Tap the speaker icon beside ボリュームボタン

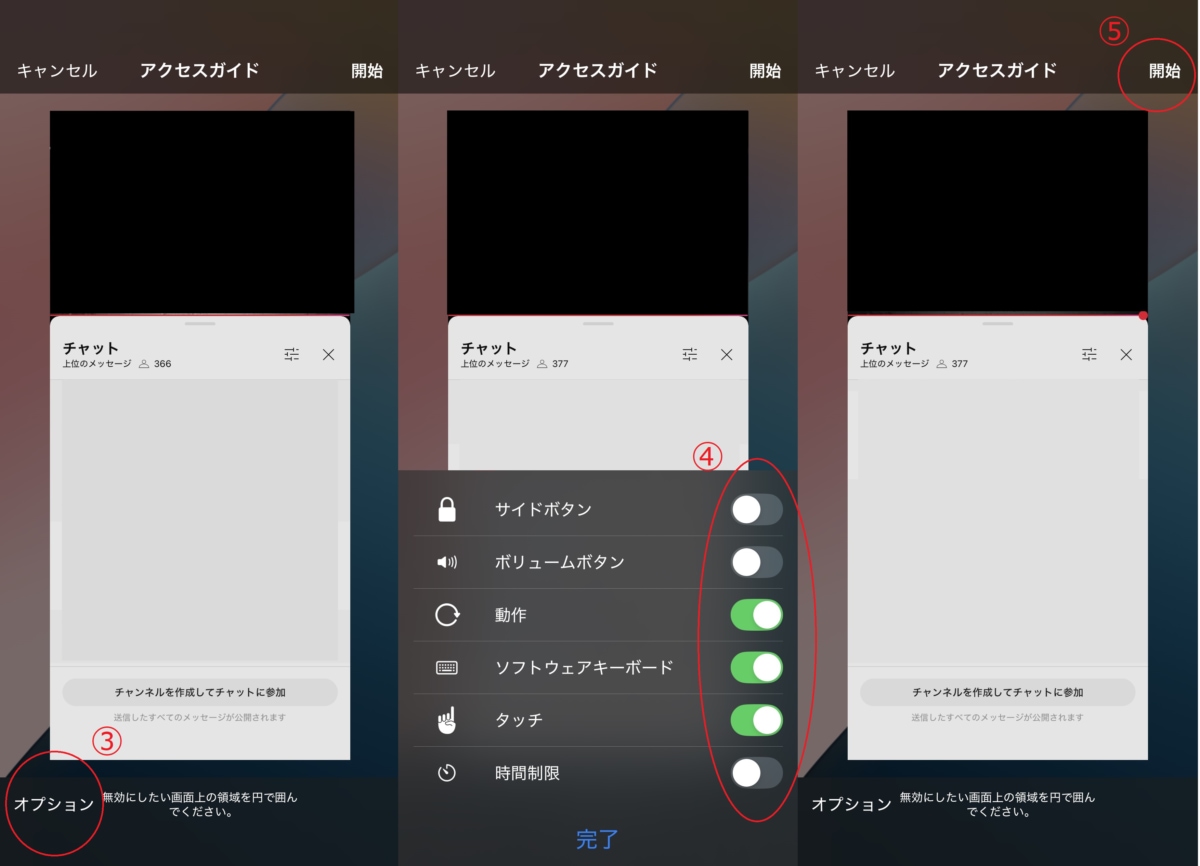(446, 561)
